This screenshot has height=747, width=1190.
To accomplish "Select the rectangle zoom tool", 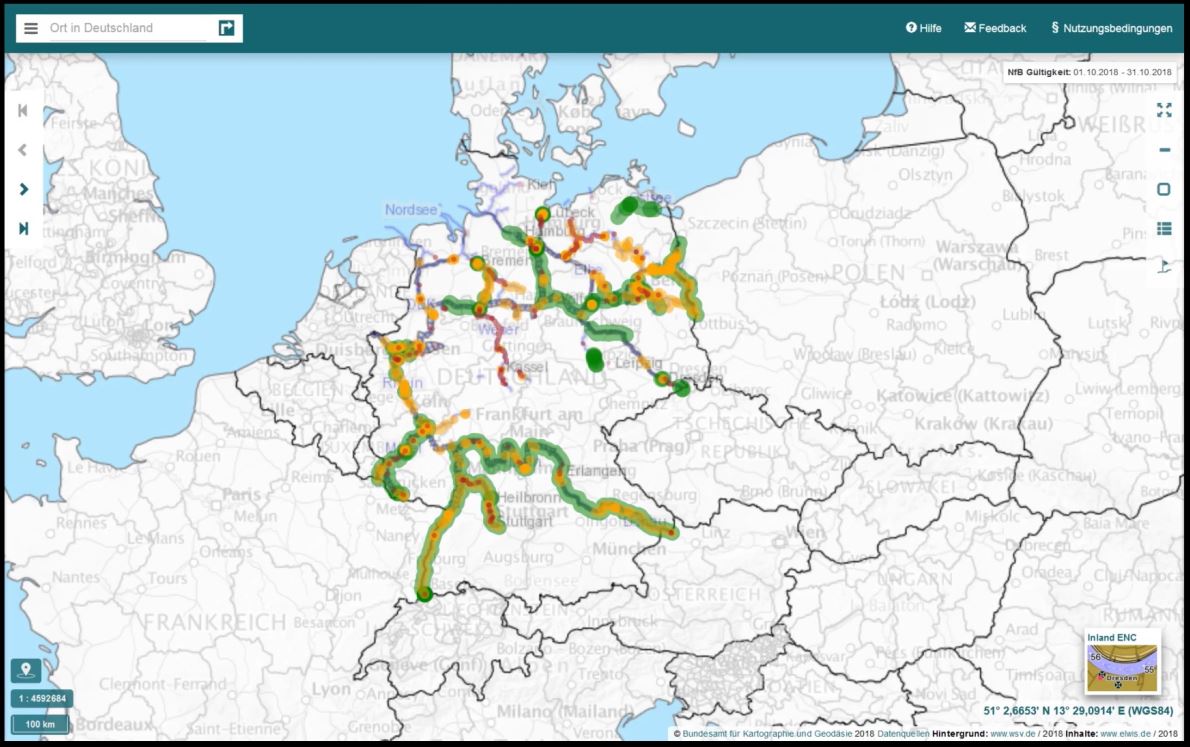I will tap(1163, 190).
